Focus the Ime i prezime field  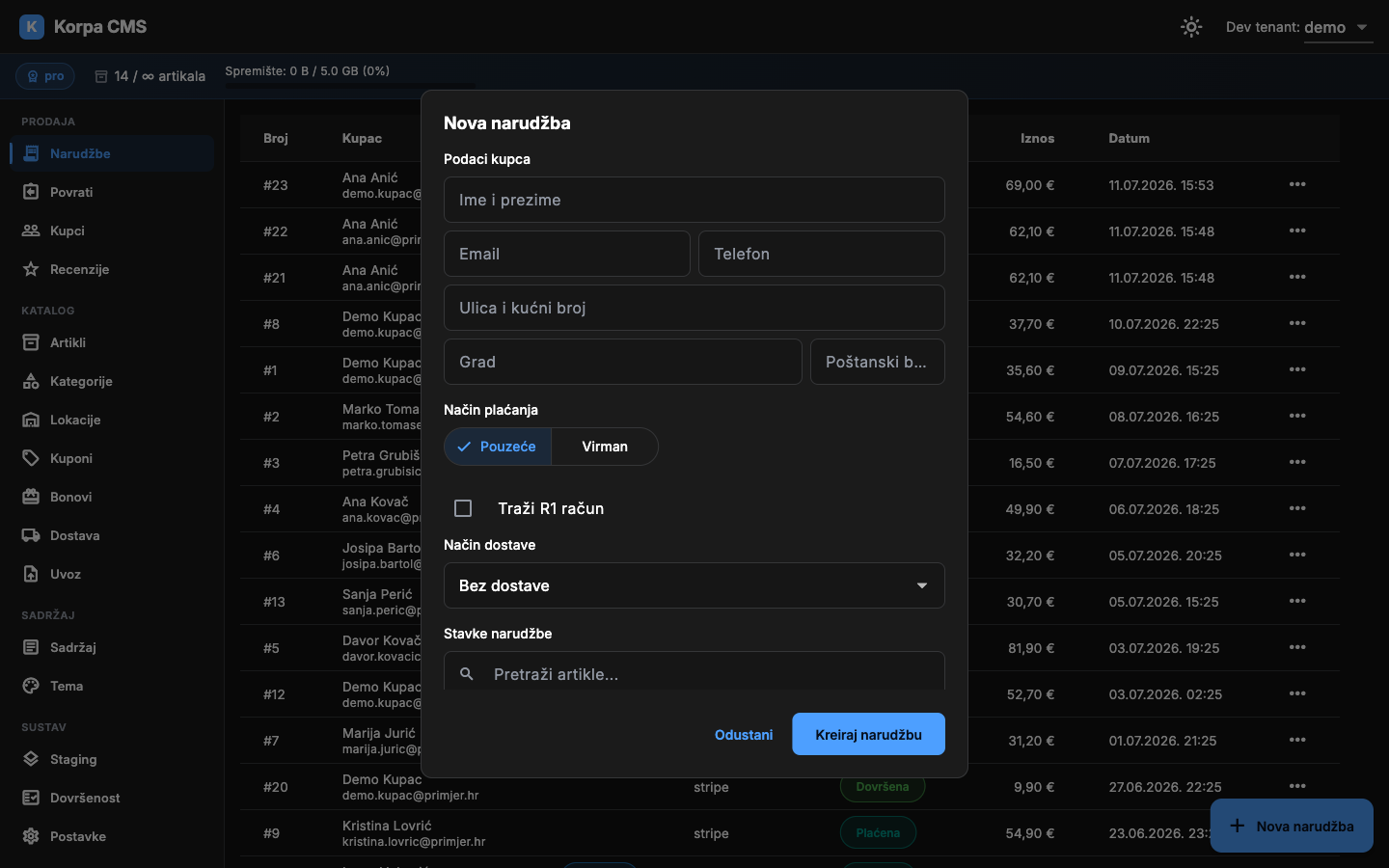pos(694,200)
